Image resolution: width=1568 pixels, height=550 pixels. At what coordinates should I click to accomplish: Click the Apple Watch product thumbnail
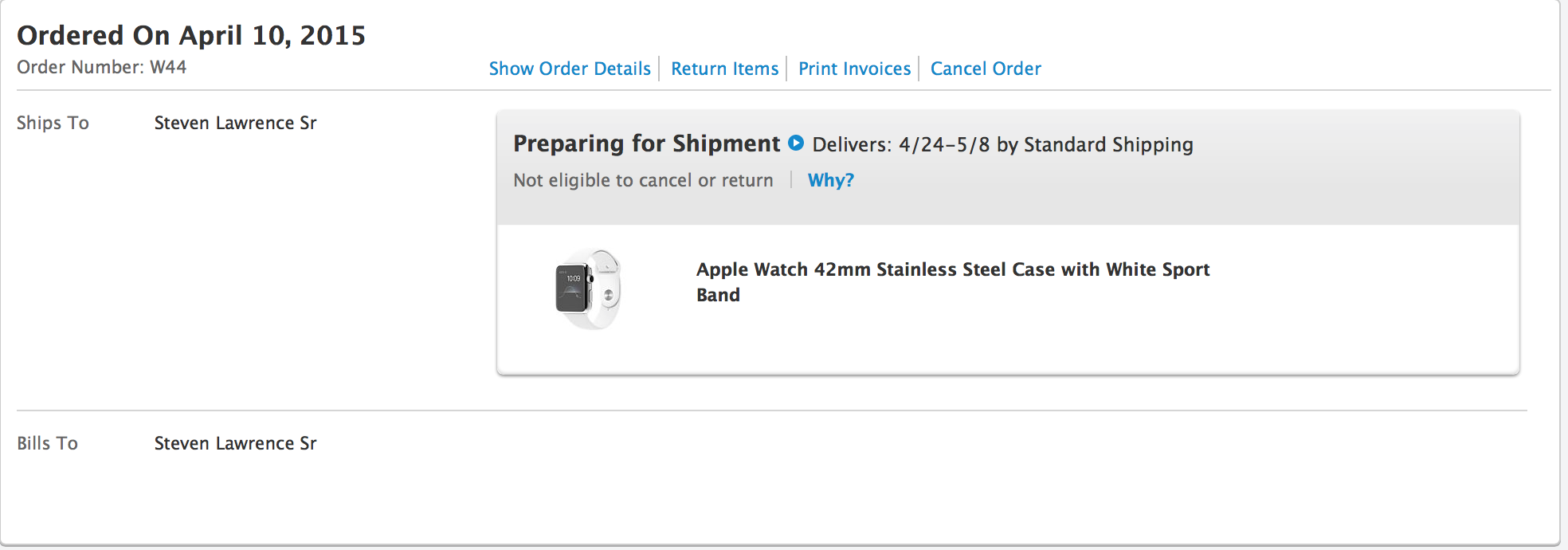[588, 289]
